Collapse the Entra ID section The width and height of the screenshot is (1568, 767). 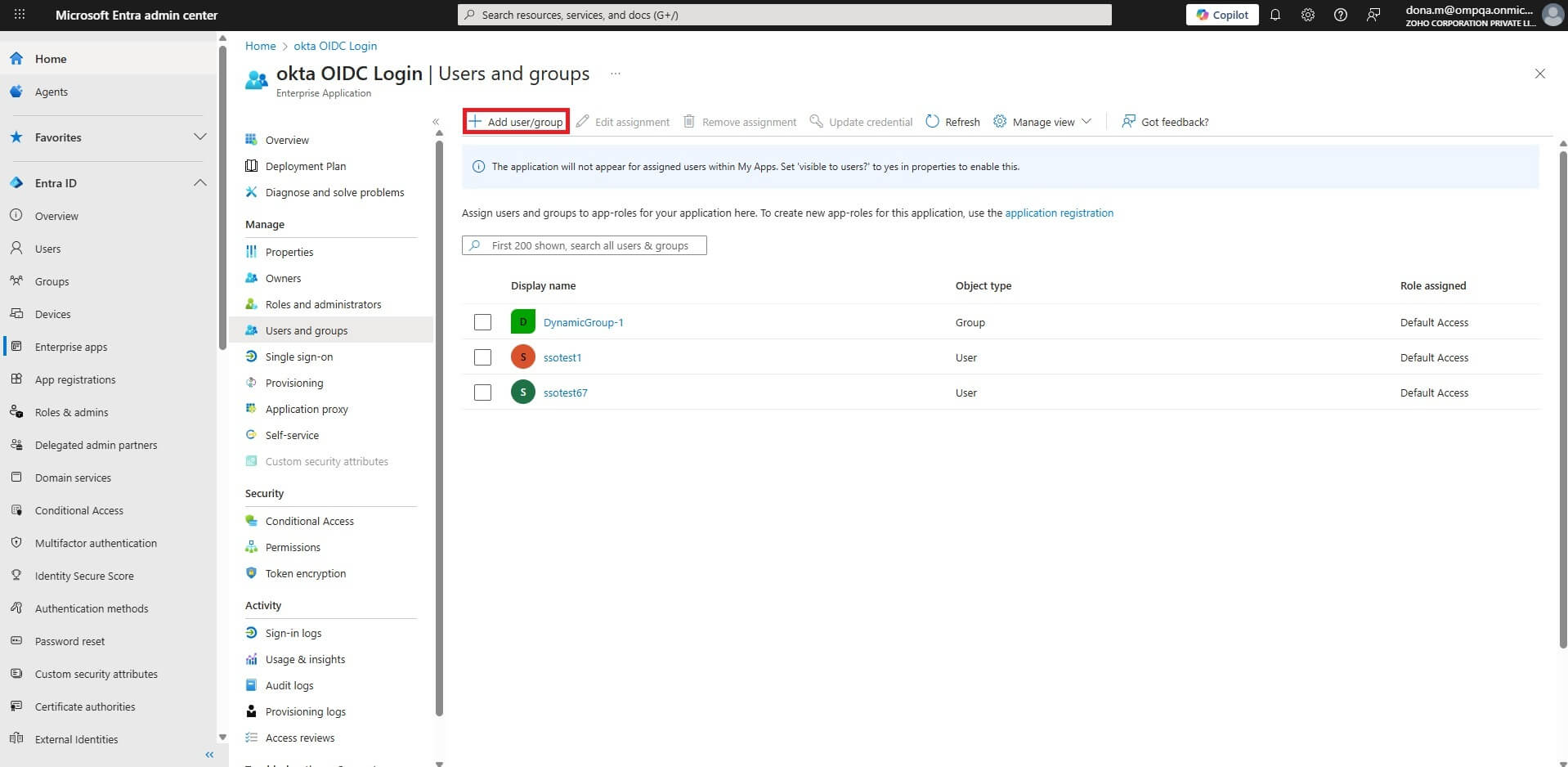(x=200, y=182)
